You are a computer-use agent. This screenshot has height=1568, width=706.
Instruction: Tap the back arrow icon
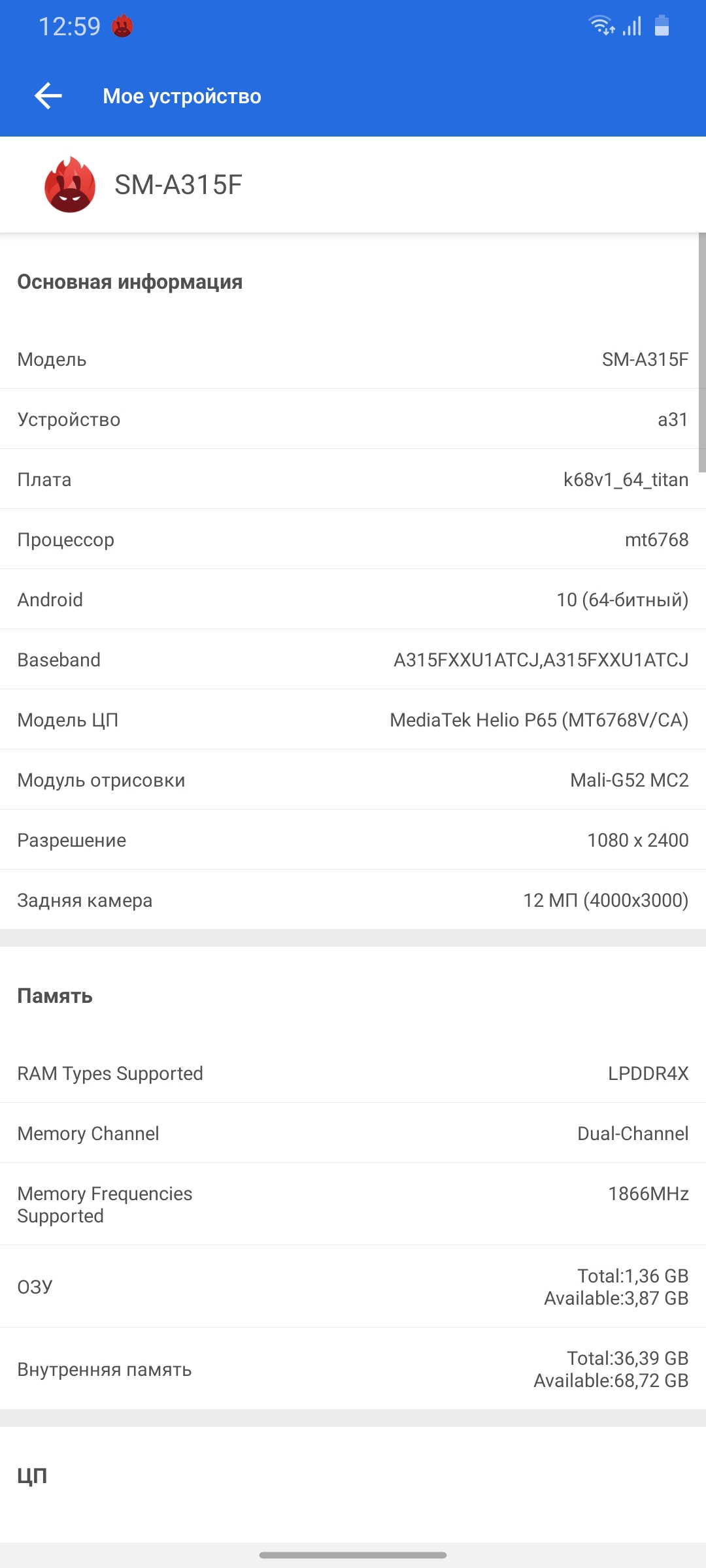[x=48, y=96]
